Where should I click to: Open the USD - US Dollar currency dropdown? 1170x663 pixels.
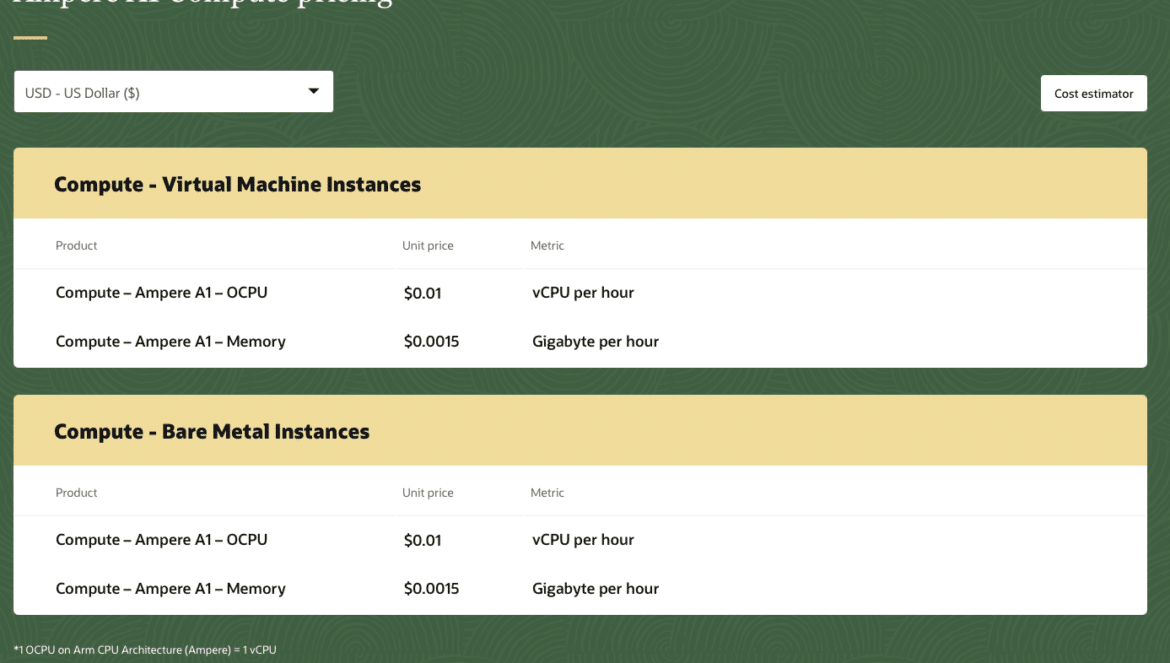(173, 92)
